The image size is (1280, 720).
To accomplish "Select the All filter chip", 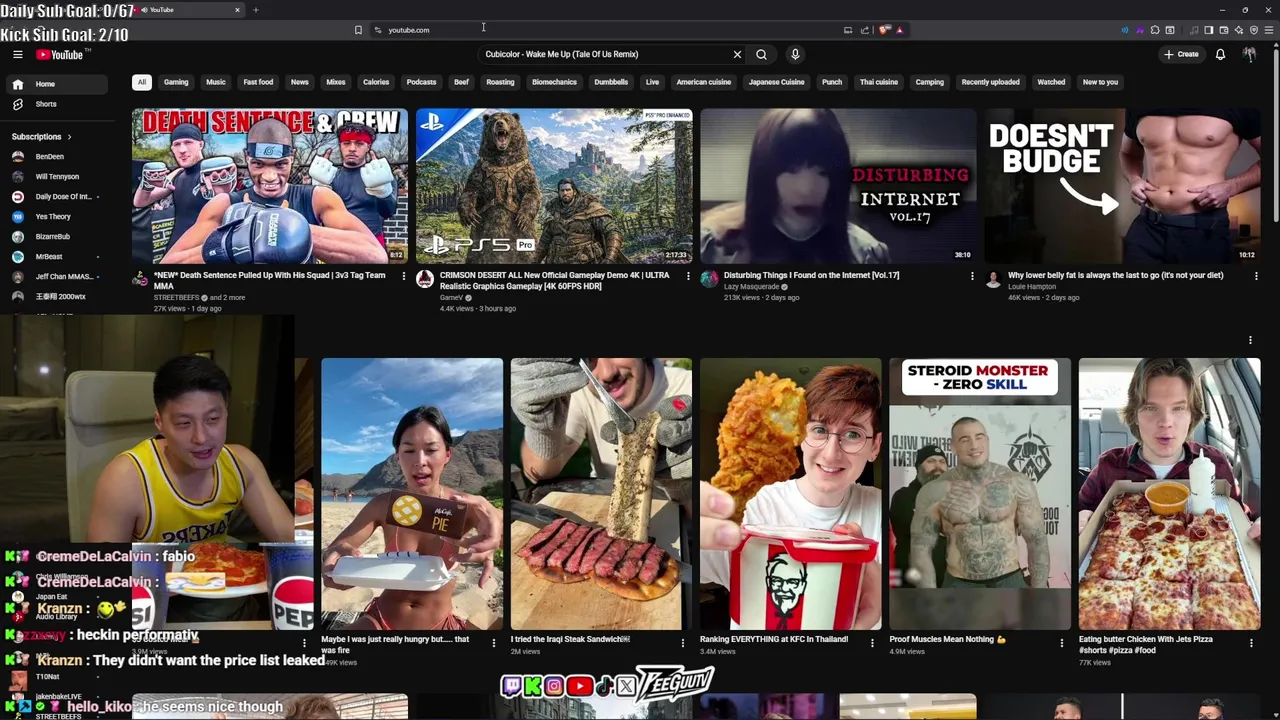I will pyautogui.click(x=142, y=82).
